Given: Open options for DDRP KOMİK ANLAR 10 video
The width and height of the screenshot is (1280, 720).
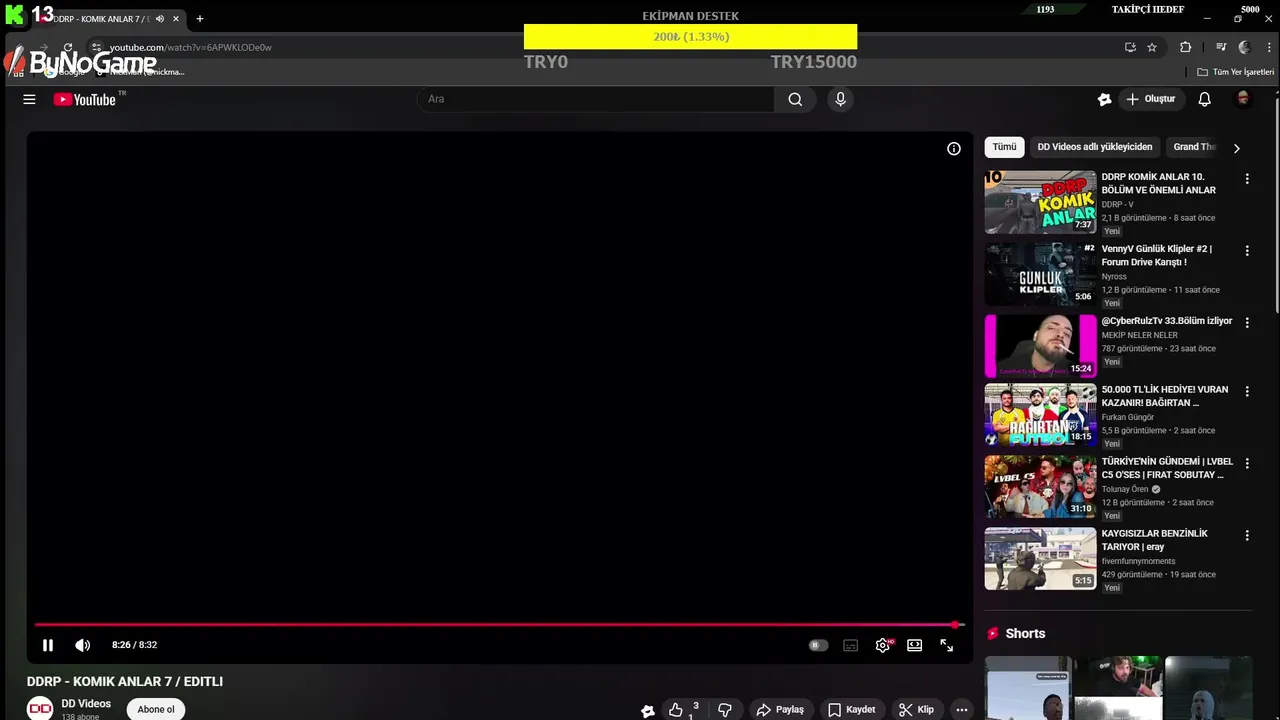Looking at the screenshot, I should (x=1246, y=179).
